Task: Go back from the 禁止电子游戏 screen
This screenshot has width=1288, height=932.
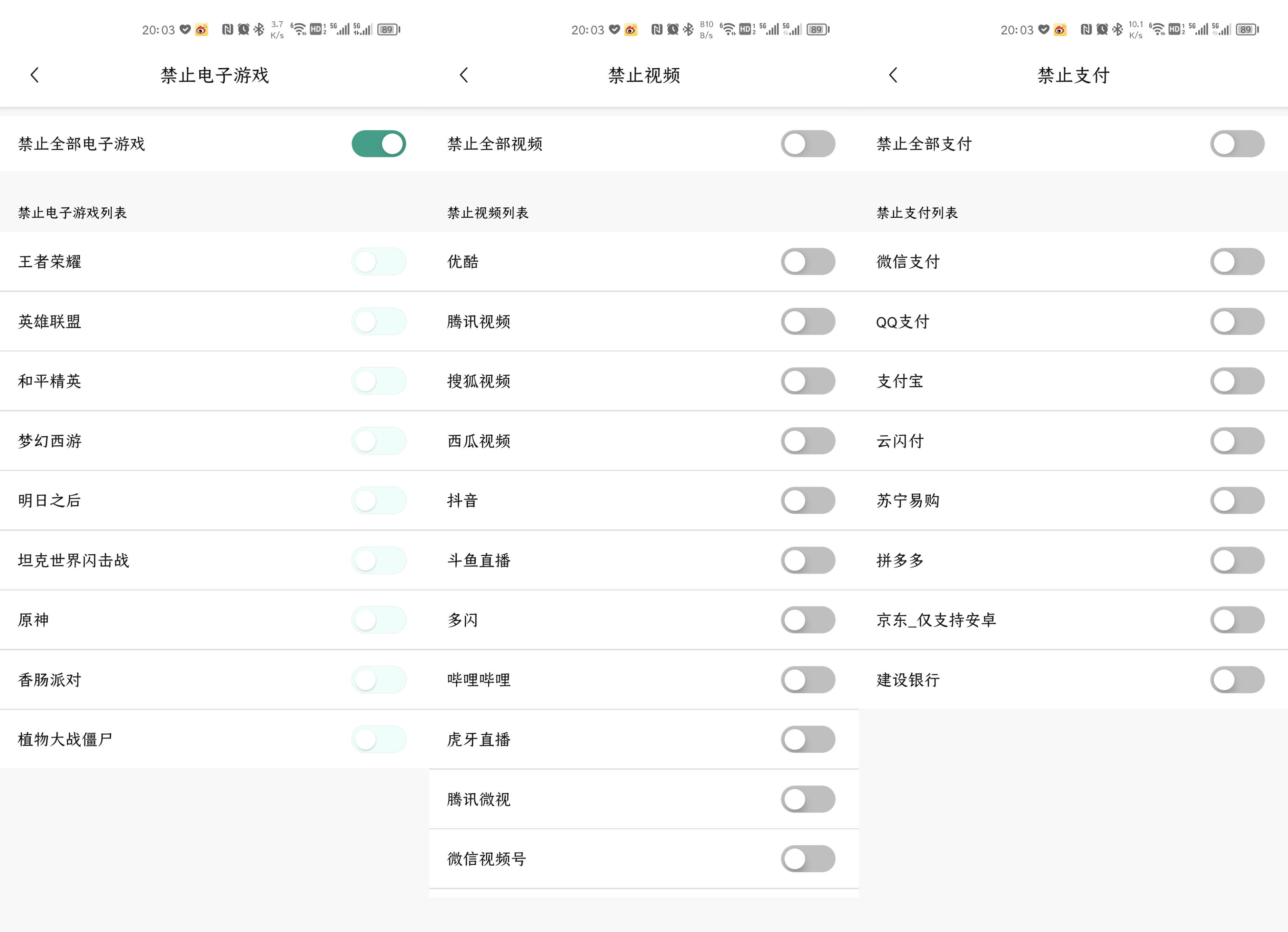Action: [35, 75]
